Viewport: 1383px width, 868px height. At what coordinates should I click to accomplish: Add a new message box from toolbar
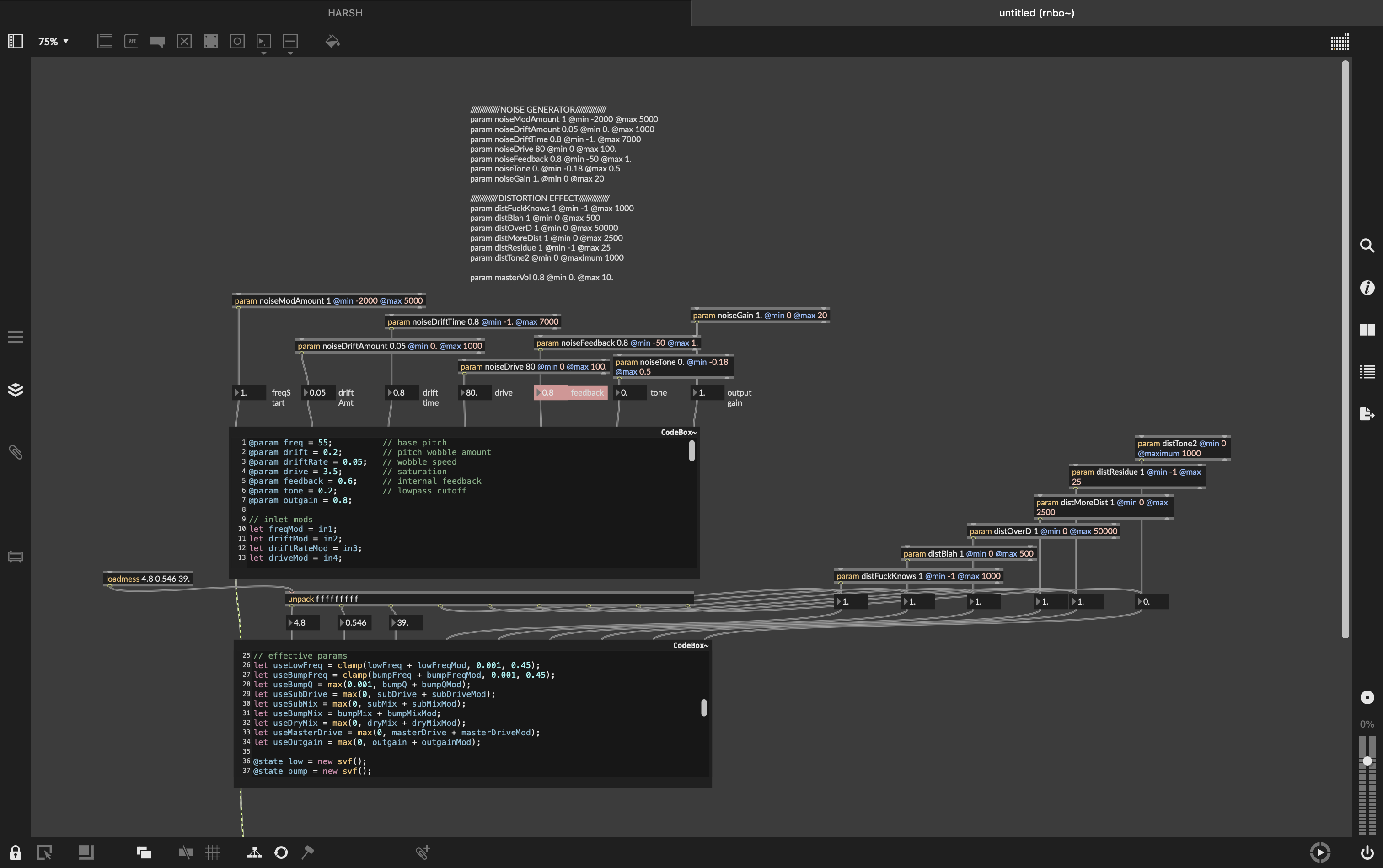coord(131,41)
